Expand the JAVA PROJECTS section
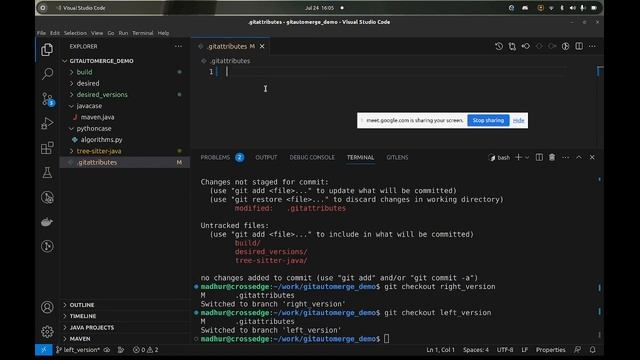640x360 pixels. 124,327
